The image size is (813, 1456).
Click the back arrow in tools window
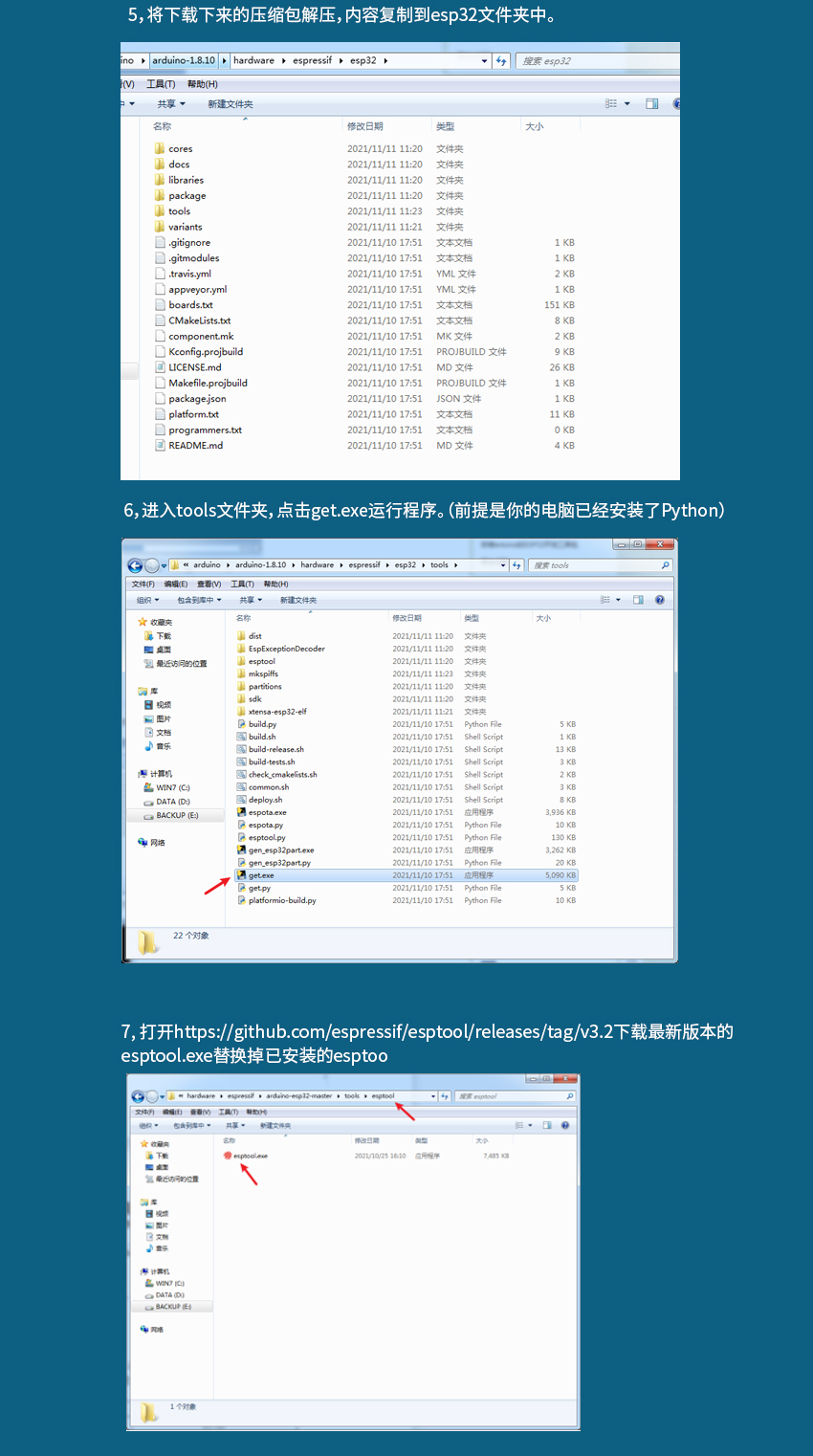[x=135, y=565]
